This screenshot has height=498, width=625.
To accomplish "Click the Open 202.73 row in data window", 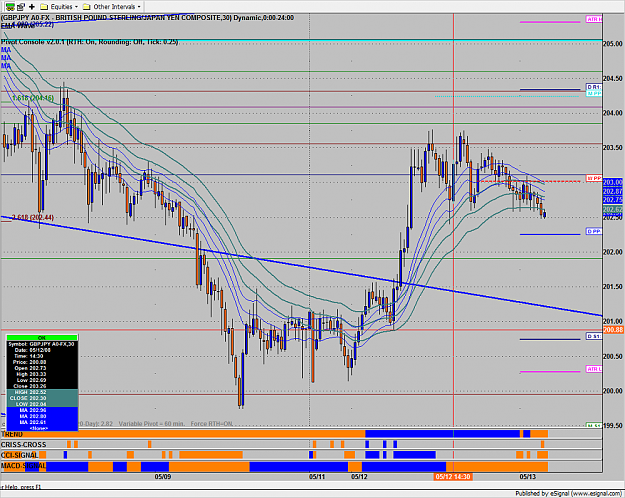I will [x=42, y=368].
